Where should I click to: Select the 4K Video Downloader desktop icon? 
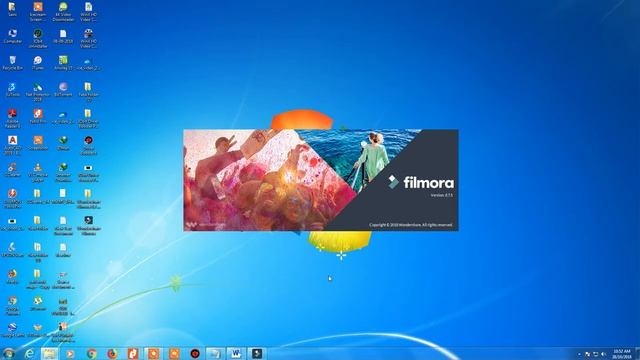(63, 11)
